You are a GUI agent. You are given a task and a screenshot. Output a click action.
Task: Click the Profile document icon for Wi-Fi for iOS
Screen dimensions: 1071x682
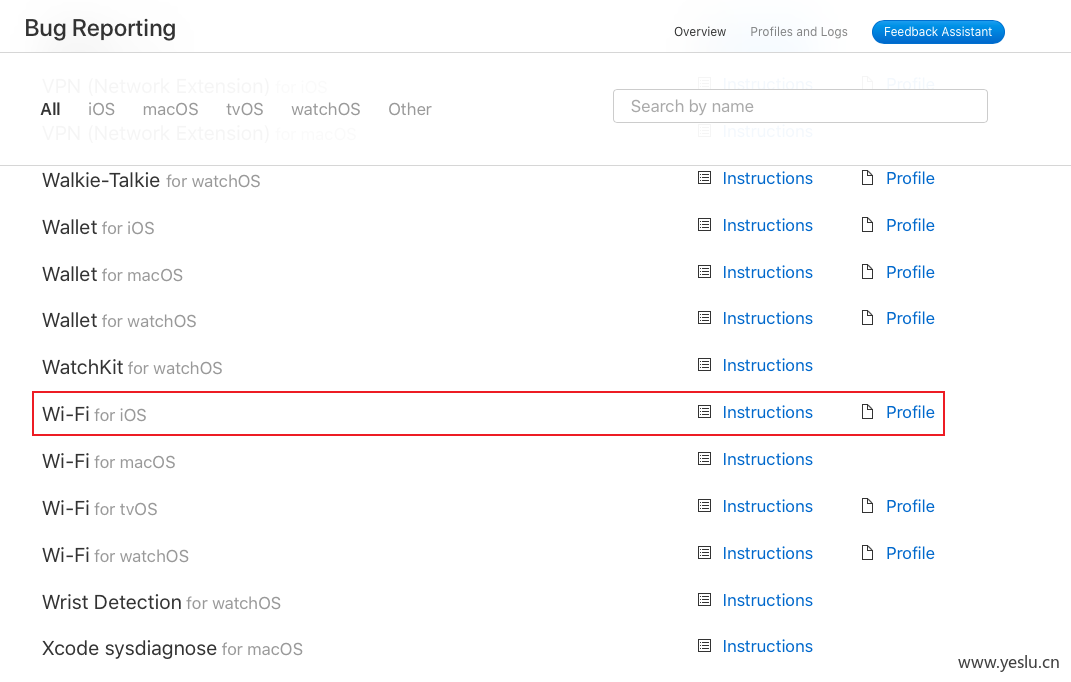click(x=867, y=412)
